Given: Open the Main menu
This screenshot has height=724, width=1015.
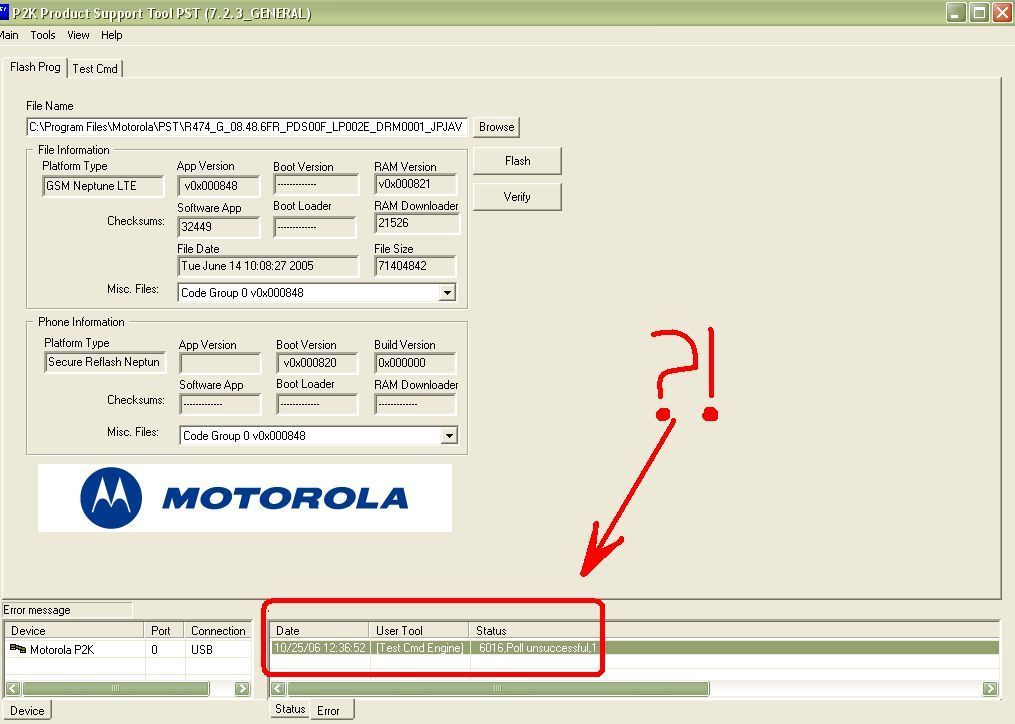Looking at the screenshot, I should coord(9,35).
